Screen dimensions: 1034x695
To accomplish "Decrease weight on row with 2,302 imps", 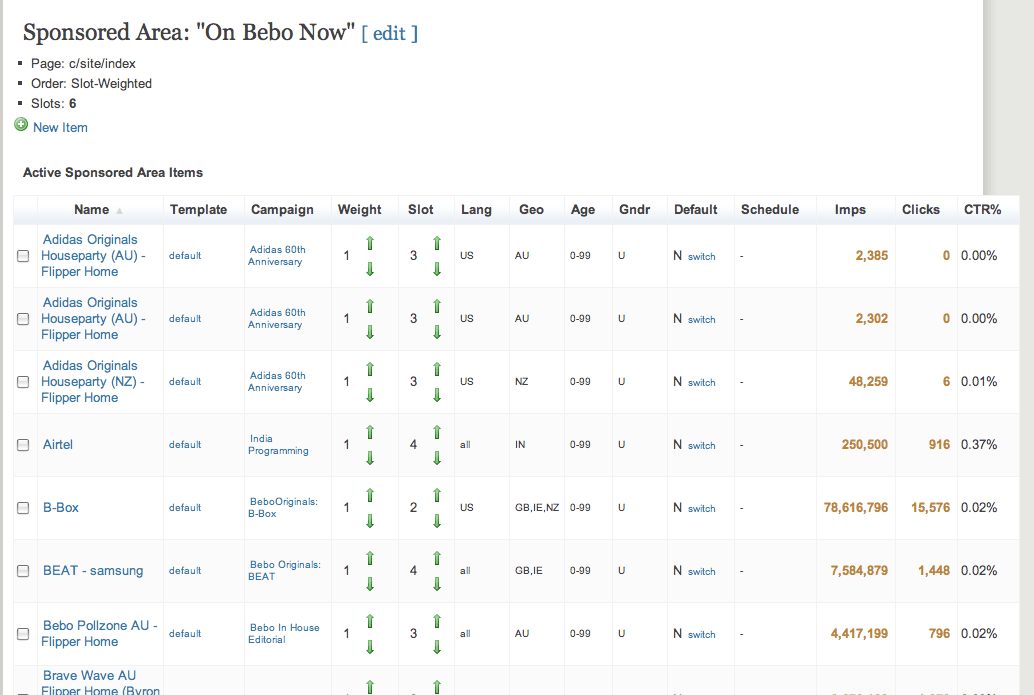I will pos(370,332).
